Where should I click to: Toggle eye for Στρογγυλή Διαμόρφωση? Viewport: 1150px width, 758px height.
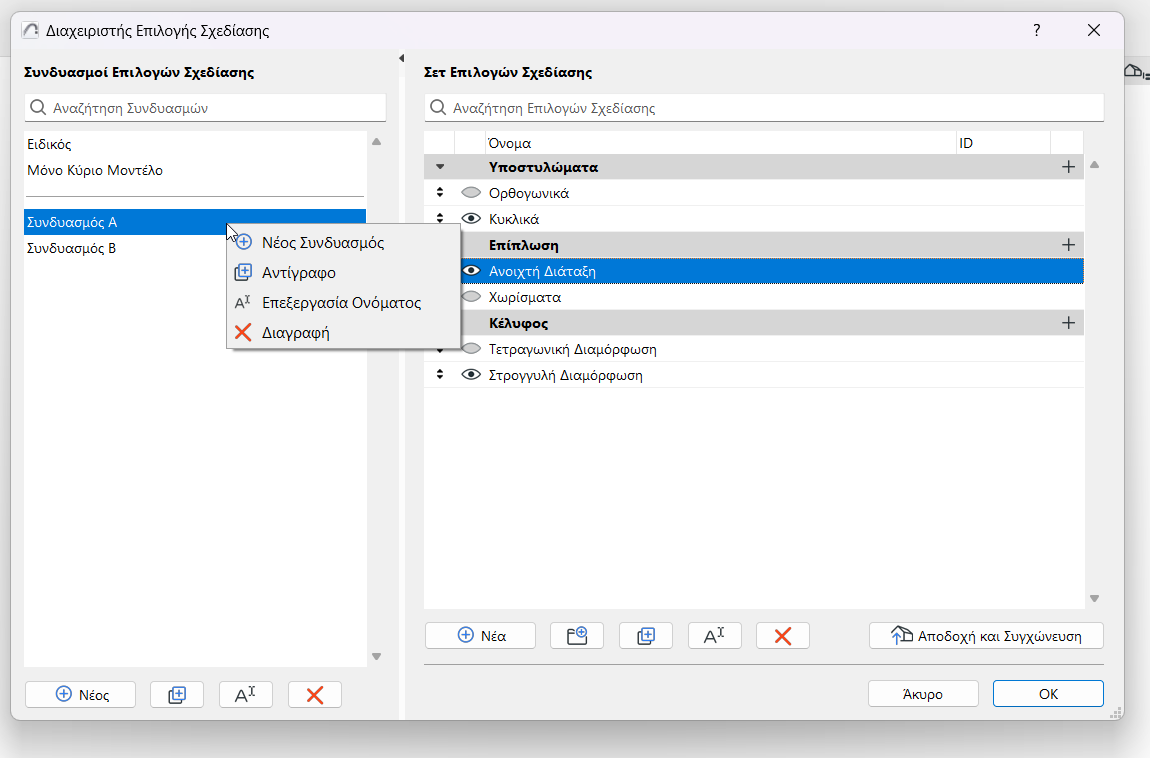[x=471, y=376]
